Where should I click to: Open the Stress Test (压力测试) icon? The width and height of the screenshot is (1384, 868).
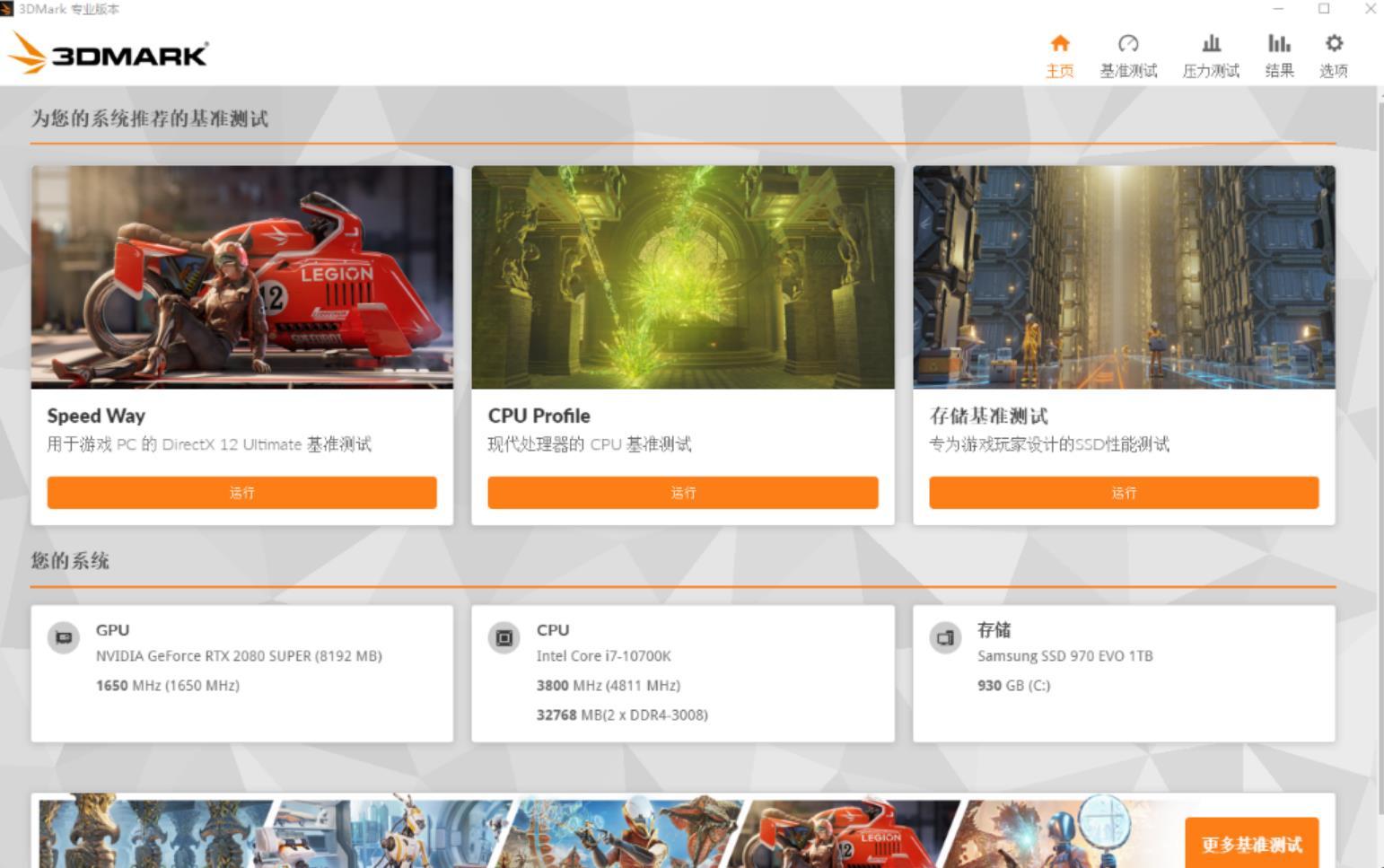(x=1211, y=43)
